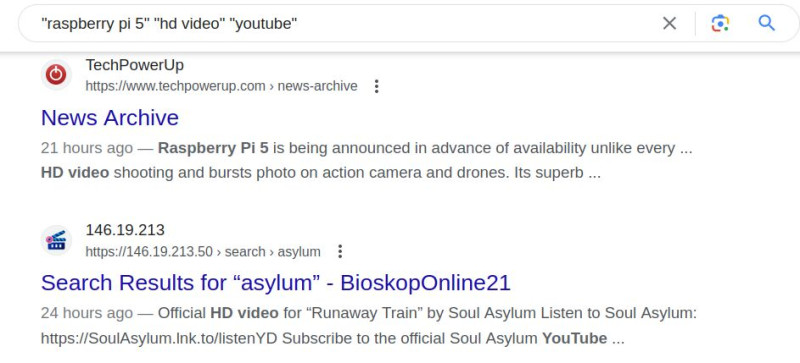Click bold "YouTube" word in second snippet
Image resolution: width=800 pixels, height=363 pixels.
click(574, 338)
